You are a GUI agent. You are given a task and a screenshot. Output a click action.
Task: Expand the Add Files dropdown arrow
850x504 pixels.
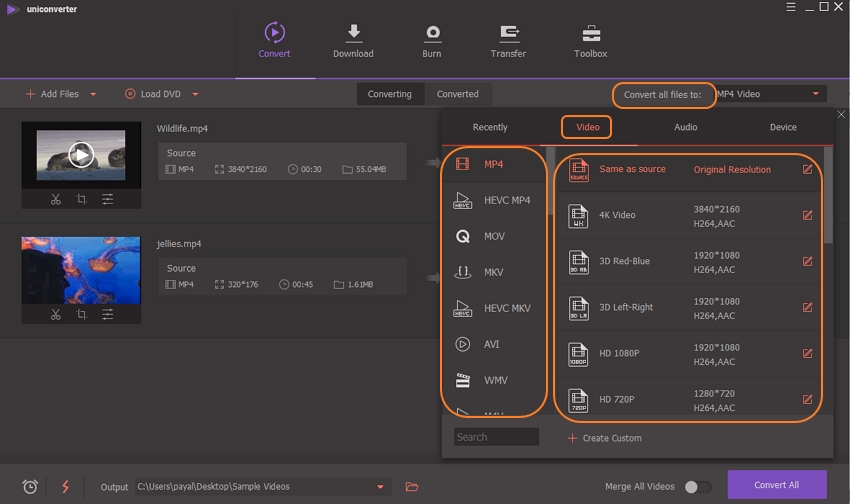93,94
